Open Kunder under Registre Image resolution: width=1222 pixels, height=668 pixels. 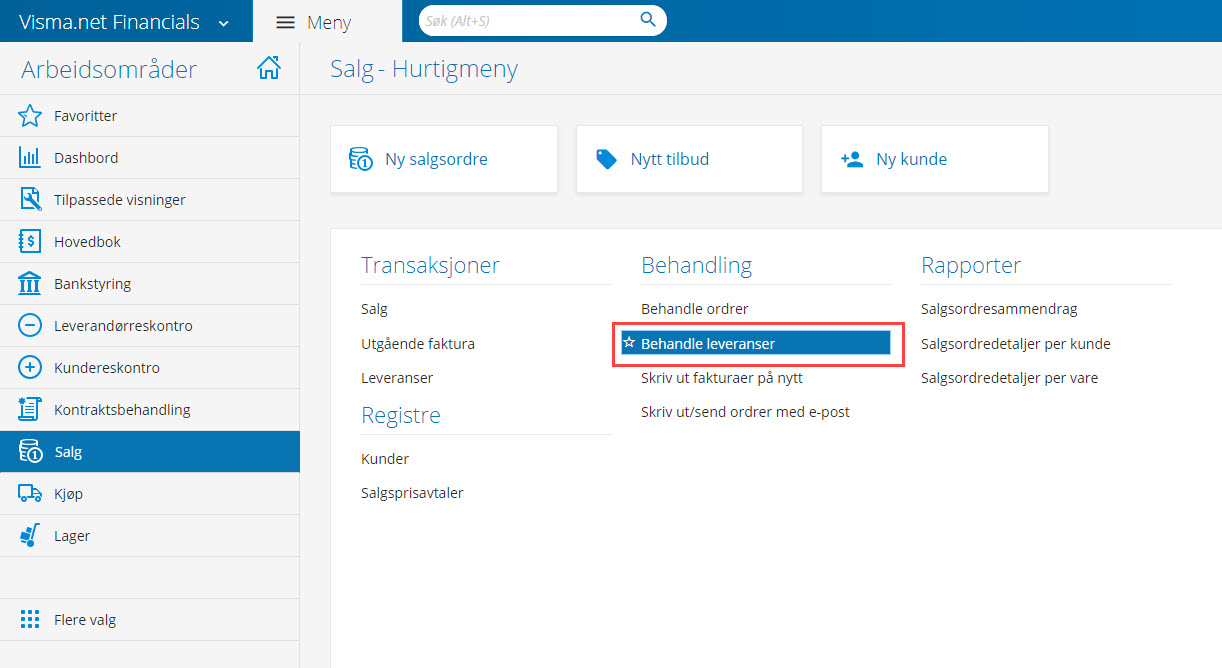coord(385,459)
